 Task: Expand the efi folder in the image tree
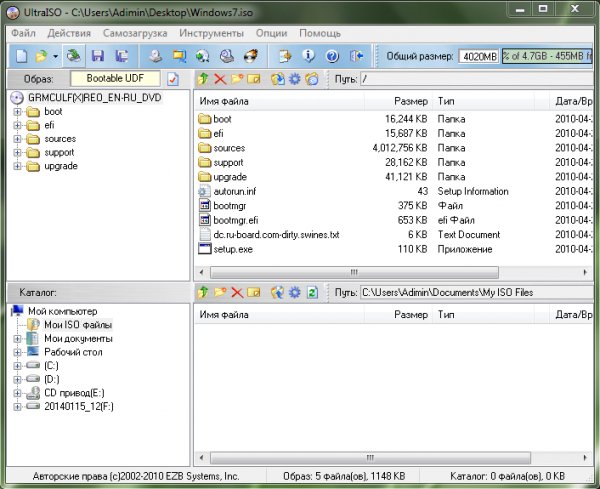(17, 125)
